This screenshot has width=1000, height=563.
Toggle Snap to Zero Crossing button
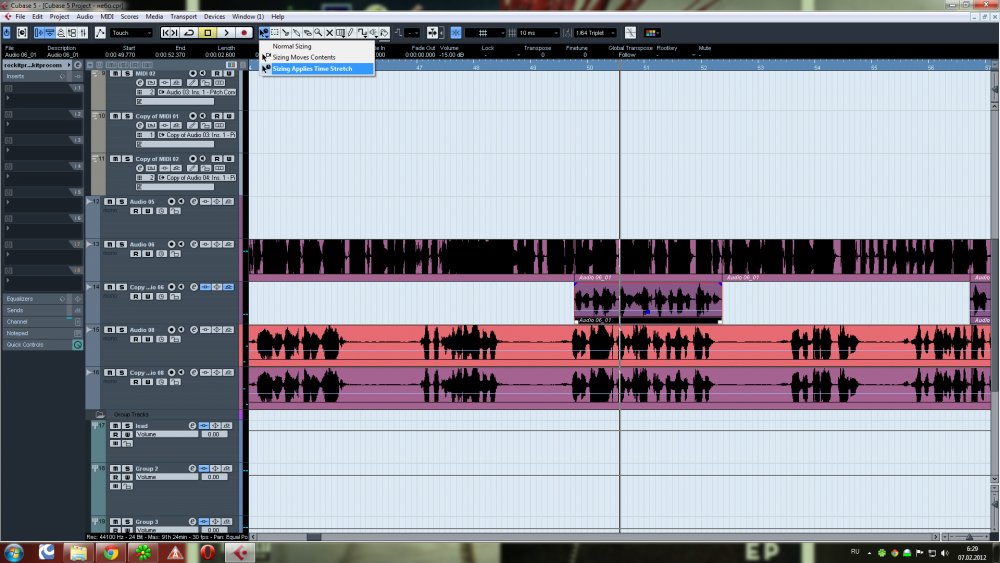(x=630, y=33)
